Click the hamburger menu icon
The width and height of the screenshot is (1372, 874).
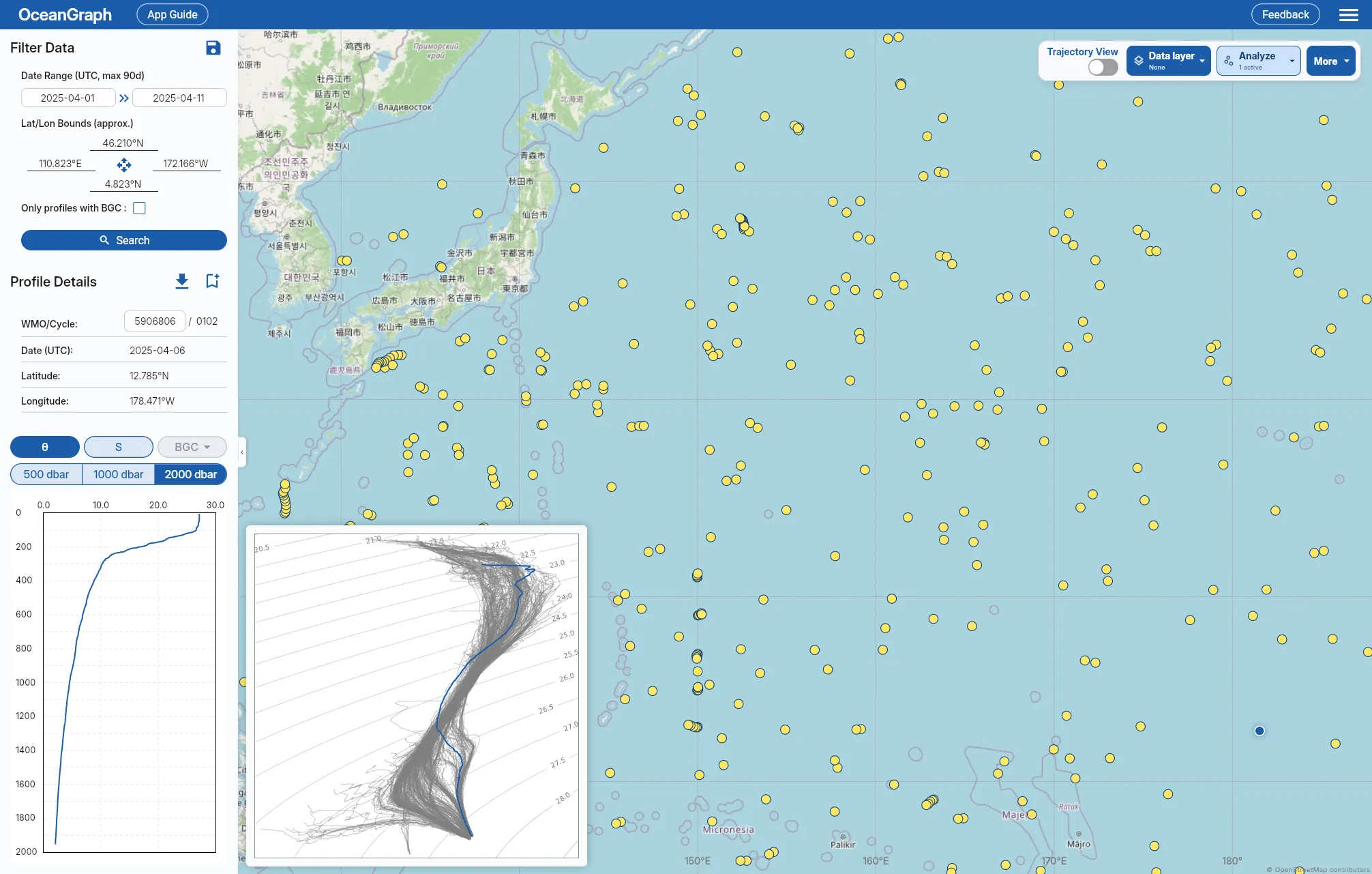[1348, 14]
